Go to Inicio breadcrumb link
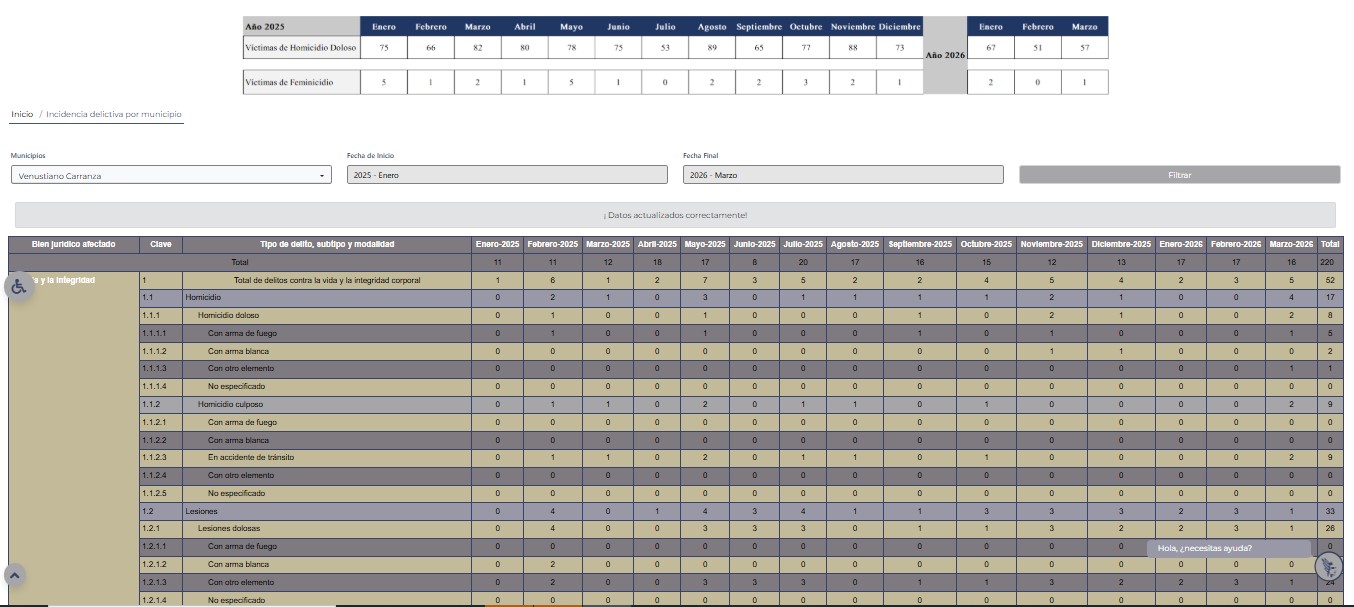 22,114
